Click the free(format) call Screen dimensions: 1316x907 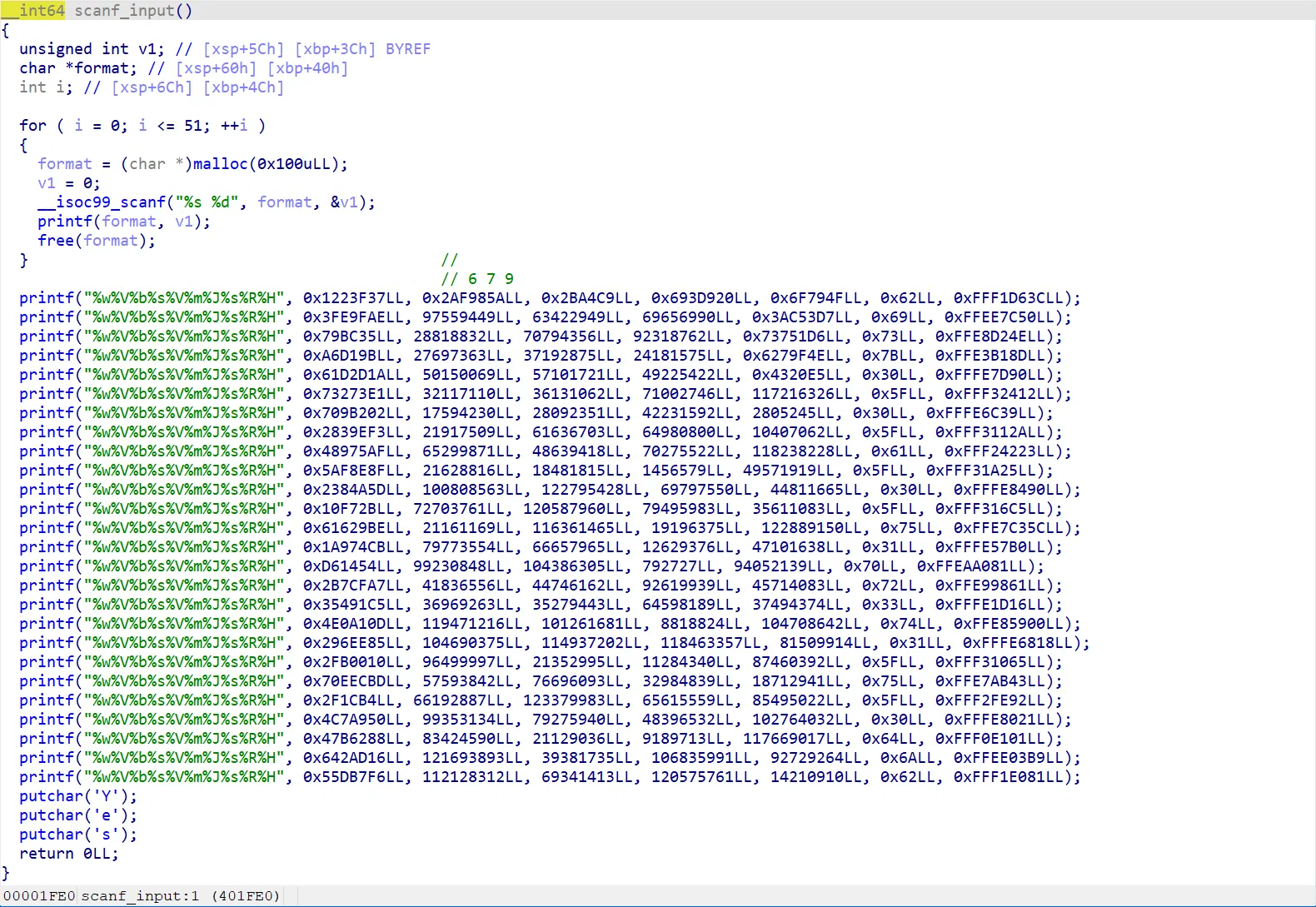click(x=97, y=241)
